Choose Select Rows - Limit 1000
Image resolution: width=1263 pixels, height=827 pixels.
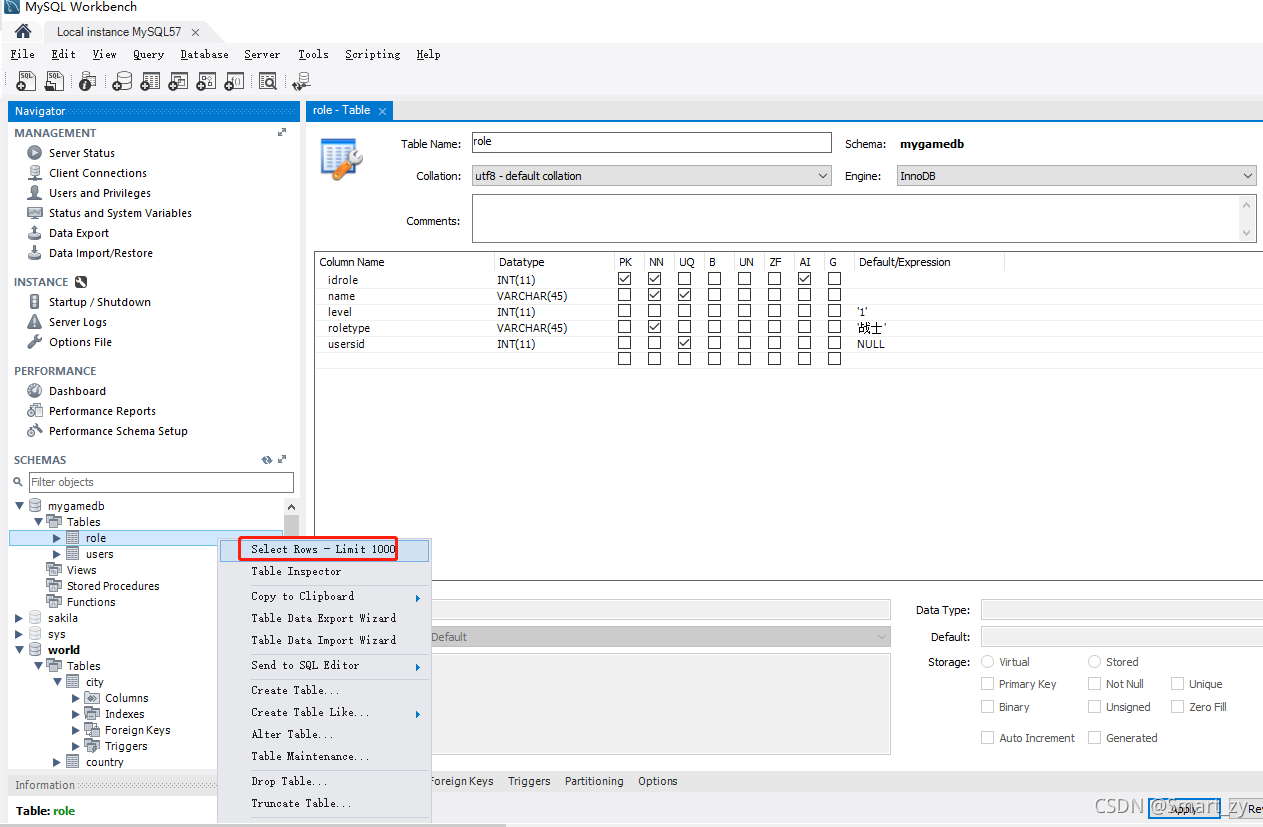324,549
